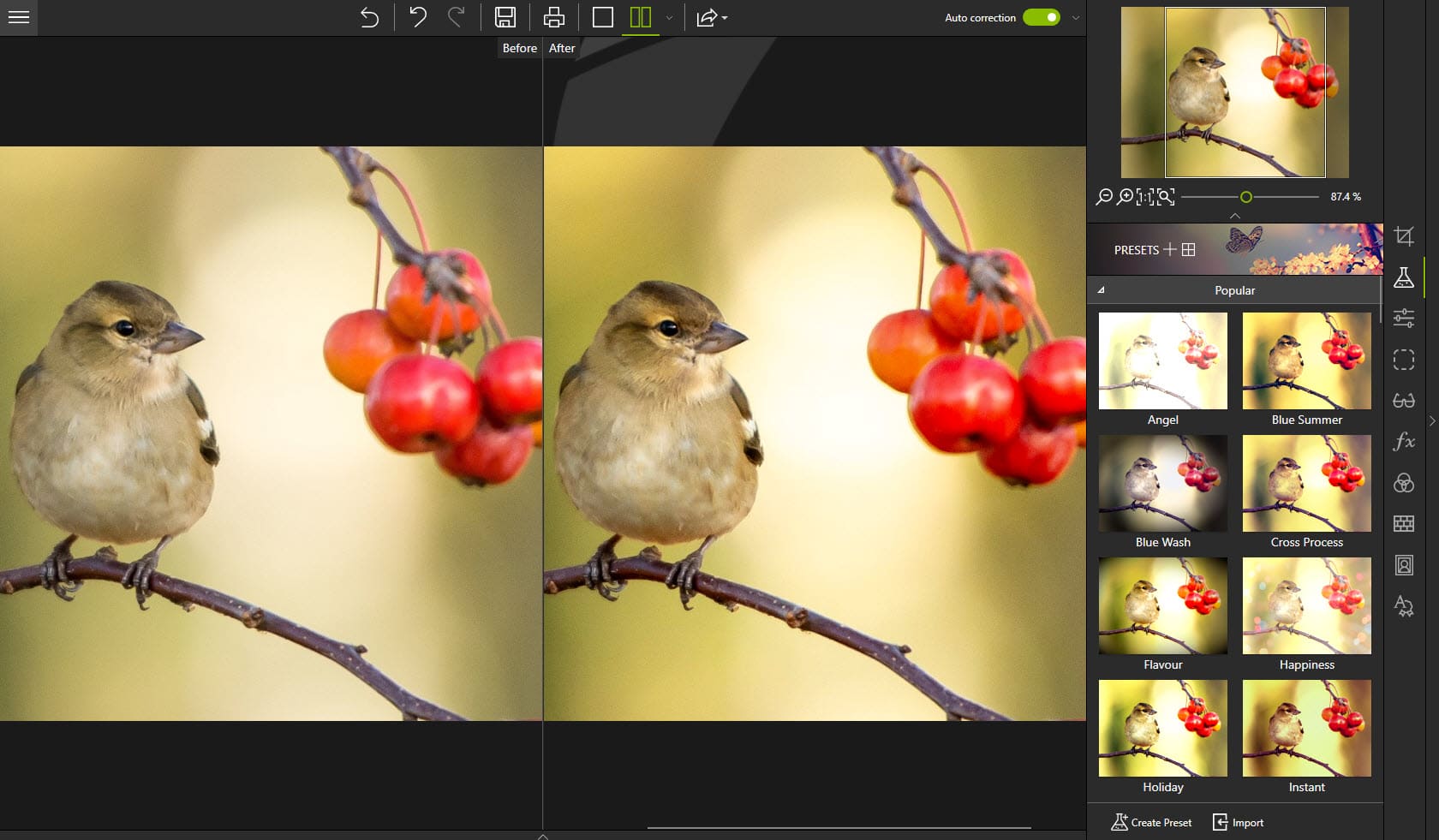Open the hamburger main menu
The width and height of the screenshot is (1439, 840).
[19, 17]
